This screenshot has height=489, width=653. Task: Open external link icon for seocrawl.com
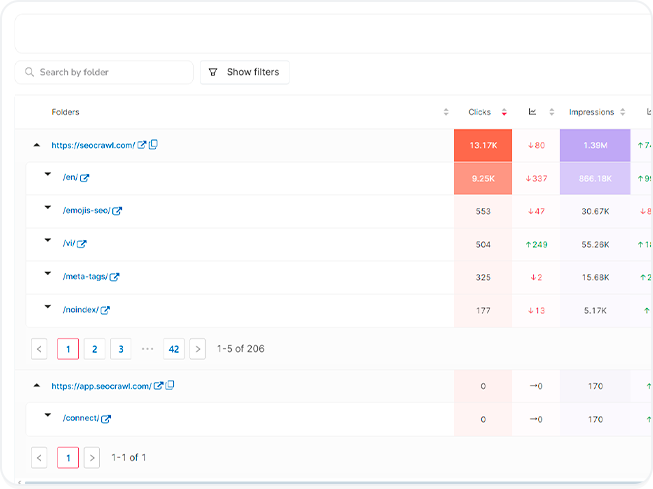pyautogui.click(x=142, y=145)
